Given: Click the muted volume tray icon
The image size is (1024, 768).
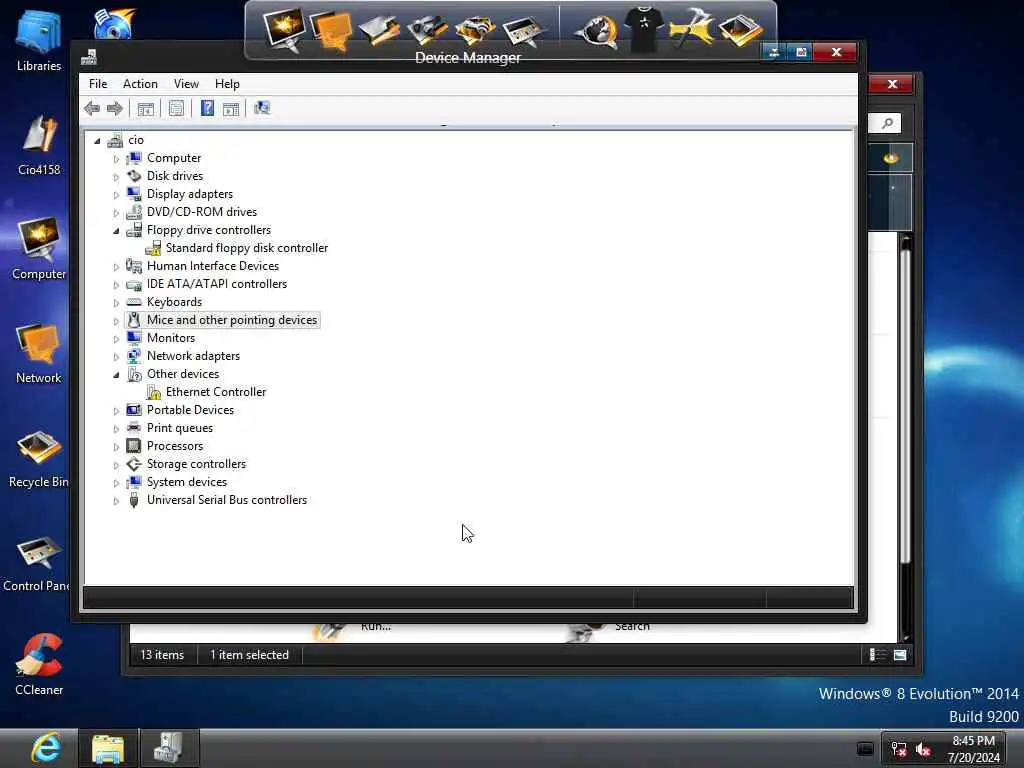Looking at the screenshot, I should [923, 749].
